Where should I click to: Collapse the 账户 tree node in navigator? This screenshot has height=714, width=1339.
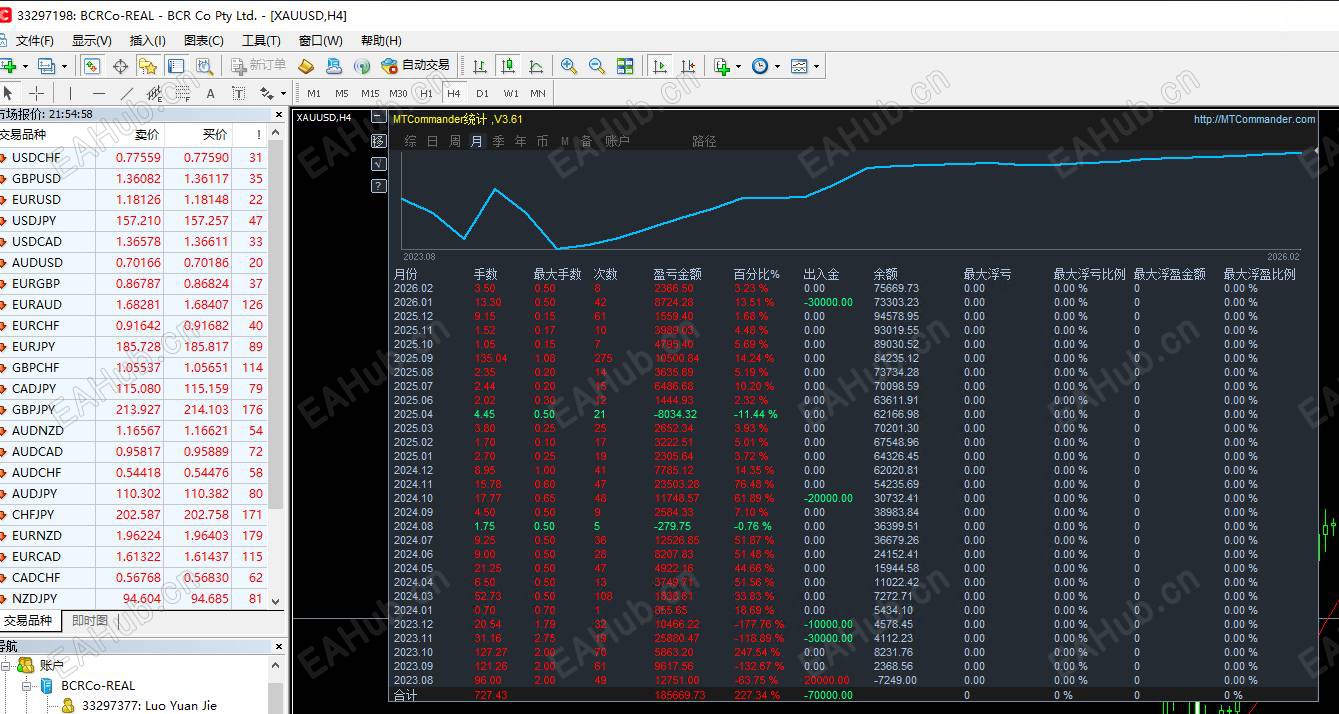click(x=7, y=665)
